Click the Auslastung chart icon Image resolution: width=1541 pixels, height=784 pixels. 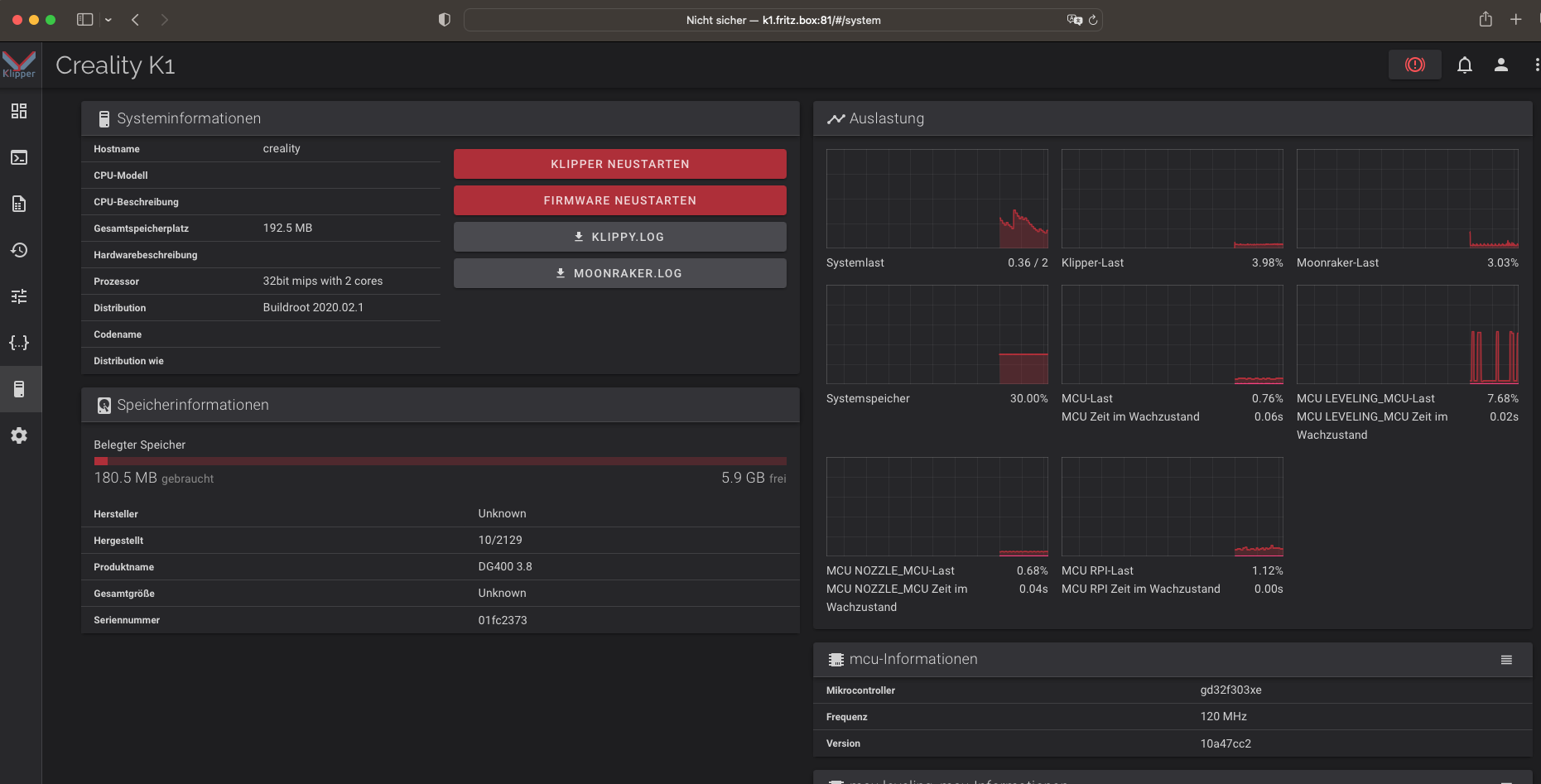pos(836,119)
